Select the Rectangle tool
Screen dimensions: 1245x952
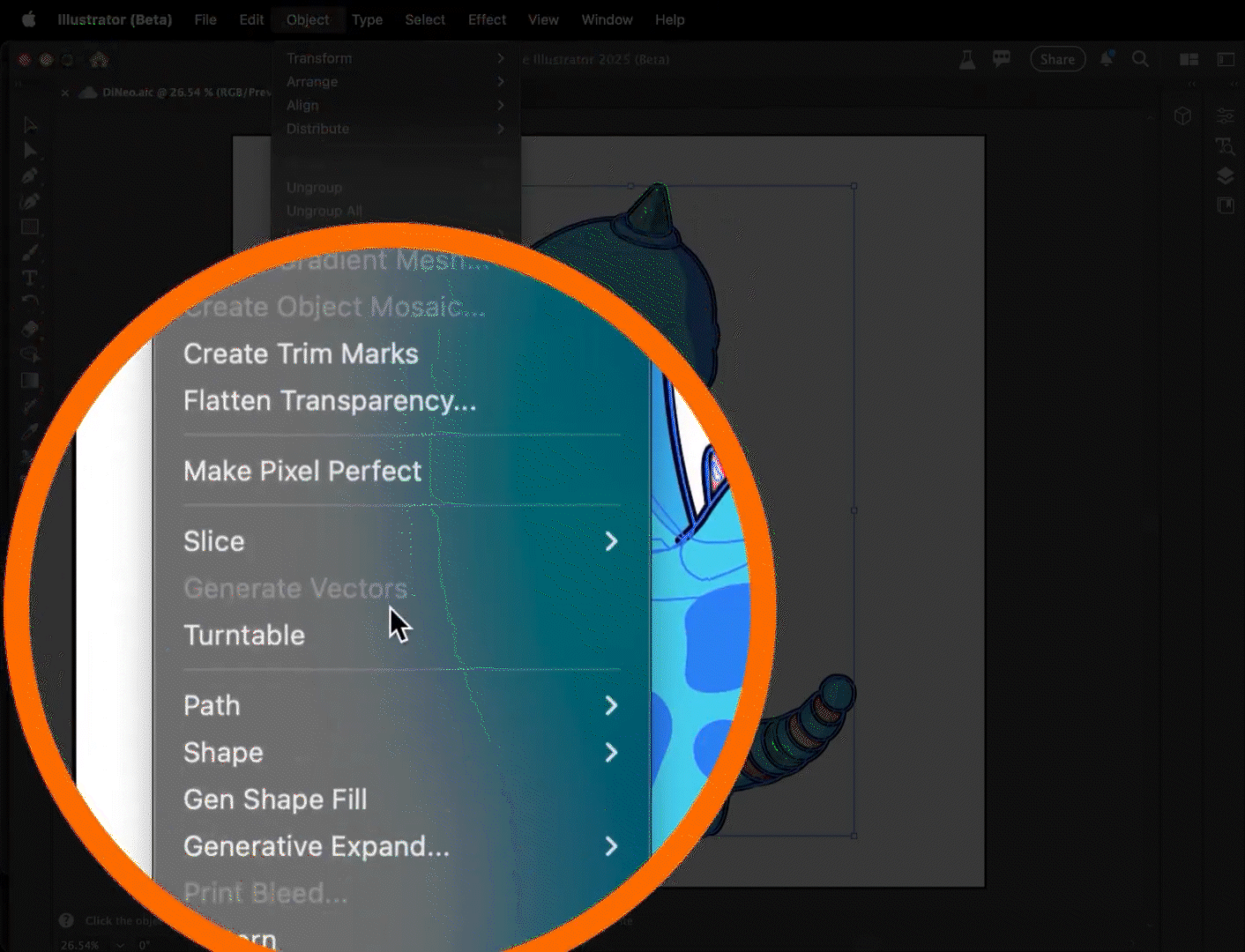(x=30, y=227)
